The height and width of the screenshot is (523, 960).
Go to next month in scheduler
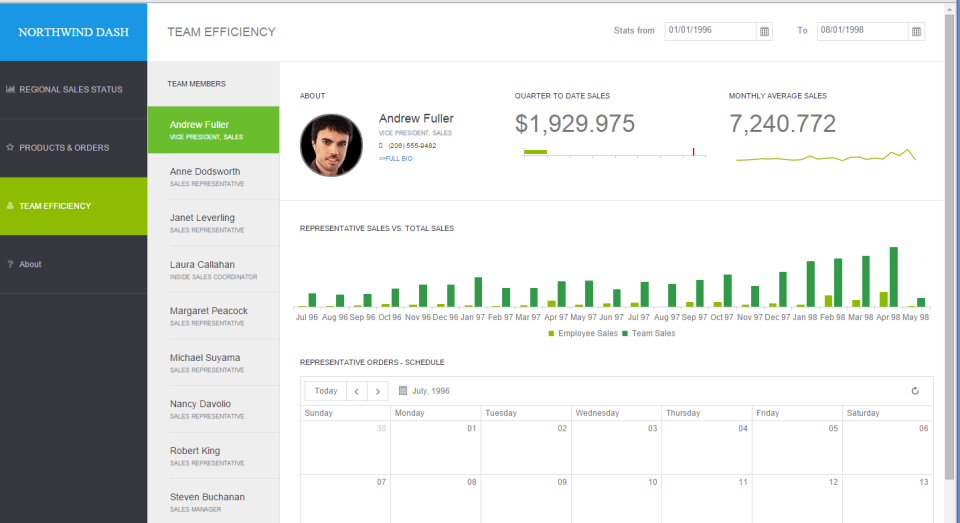click(x=378, y=391)
